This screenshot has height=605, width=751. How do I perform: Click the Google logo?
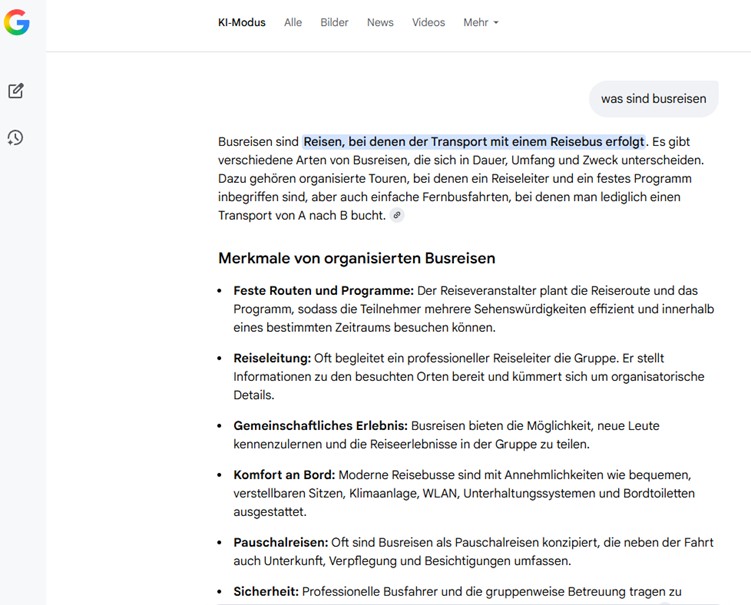click(16, 22)
